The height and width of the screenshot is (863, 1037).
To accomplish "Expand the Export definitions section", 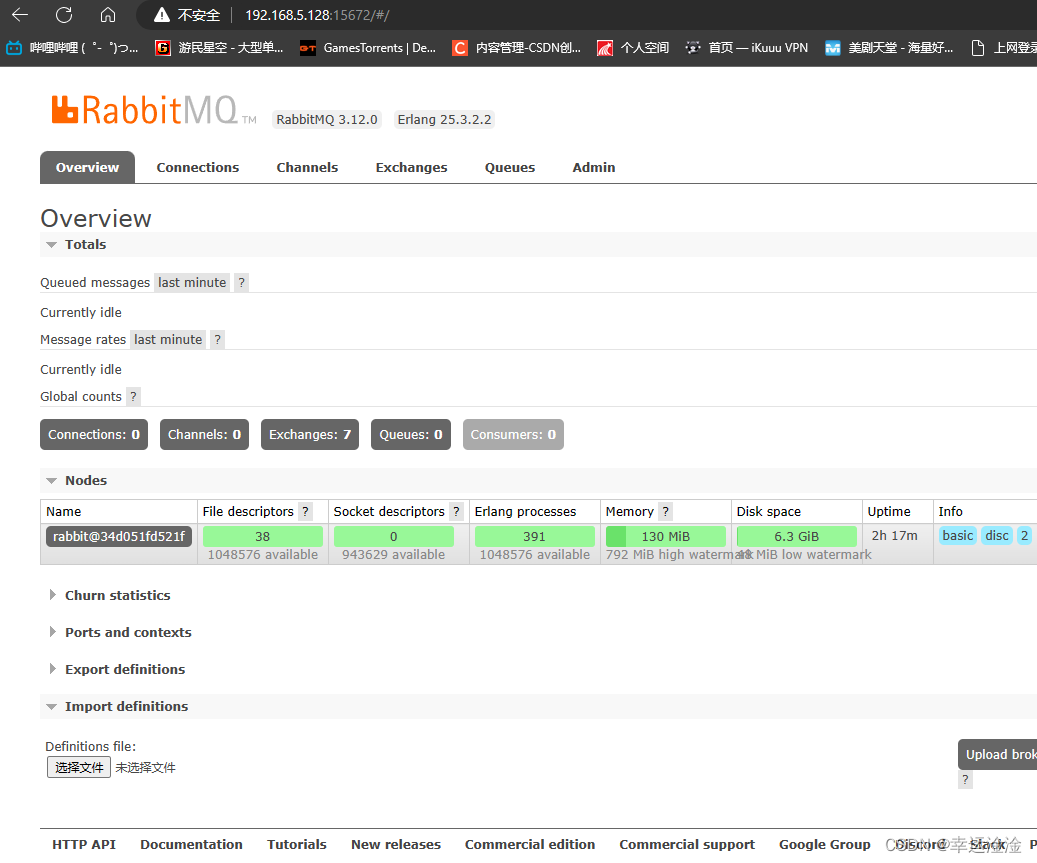I will [124, 670].
